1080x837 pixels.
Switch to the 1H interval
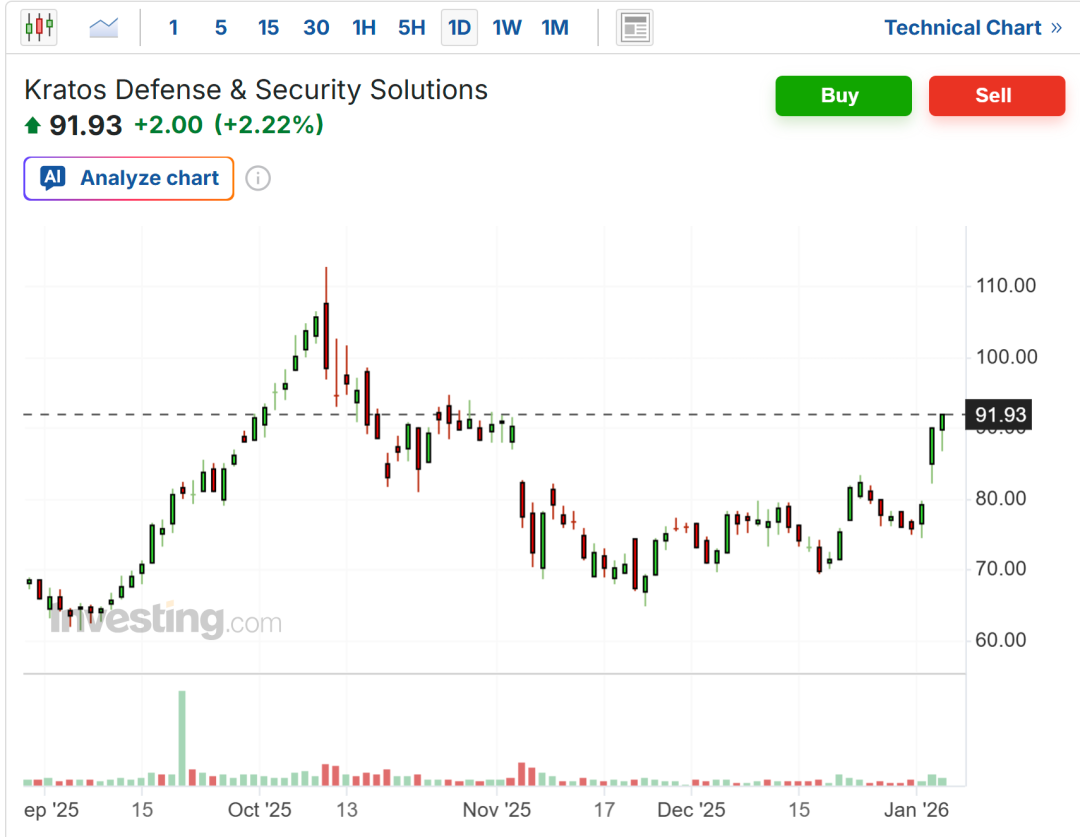tap(364, 28)
